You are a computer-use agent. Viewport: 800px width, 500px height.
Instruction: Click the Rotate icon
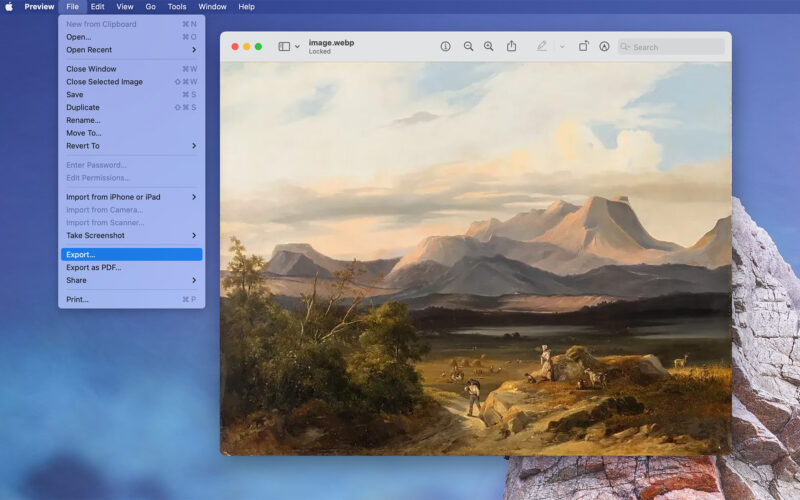click(584, 46)
